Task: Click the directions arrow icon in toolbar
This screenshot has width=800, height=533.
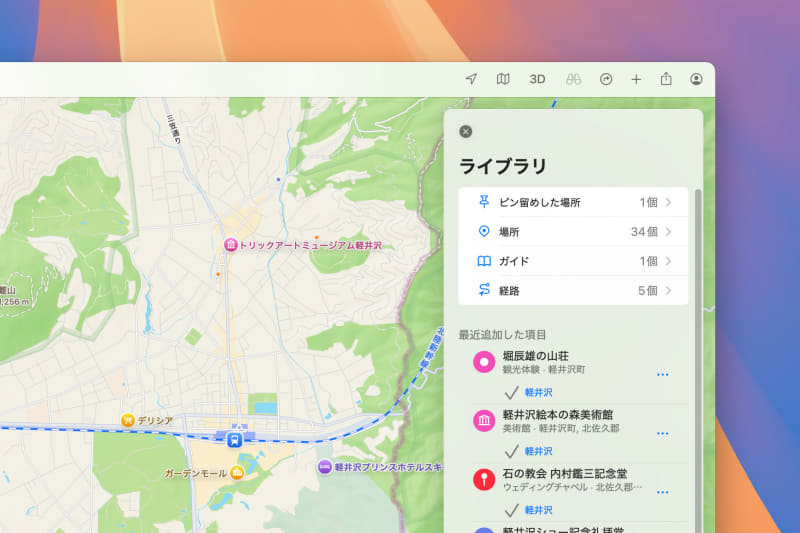Action: [x=606, y=79]
